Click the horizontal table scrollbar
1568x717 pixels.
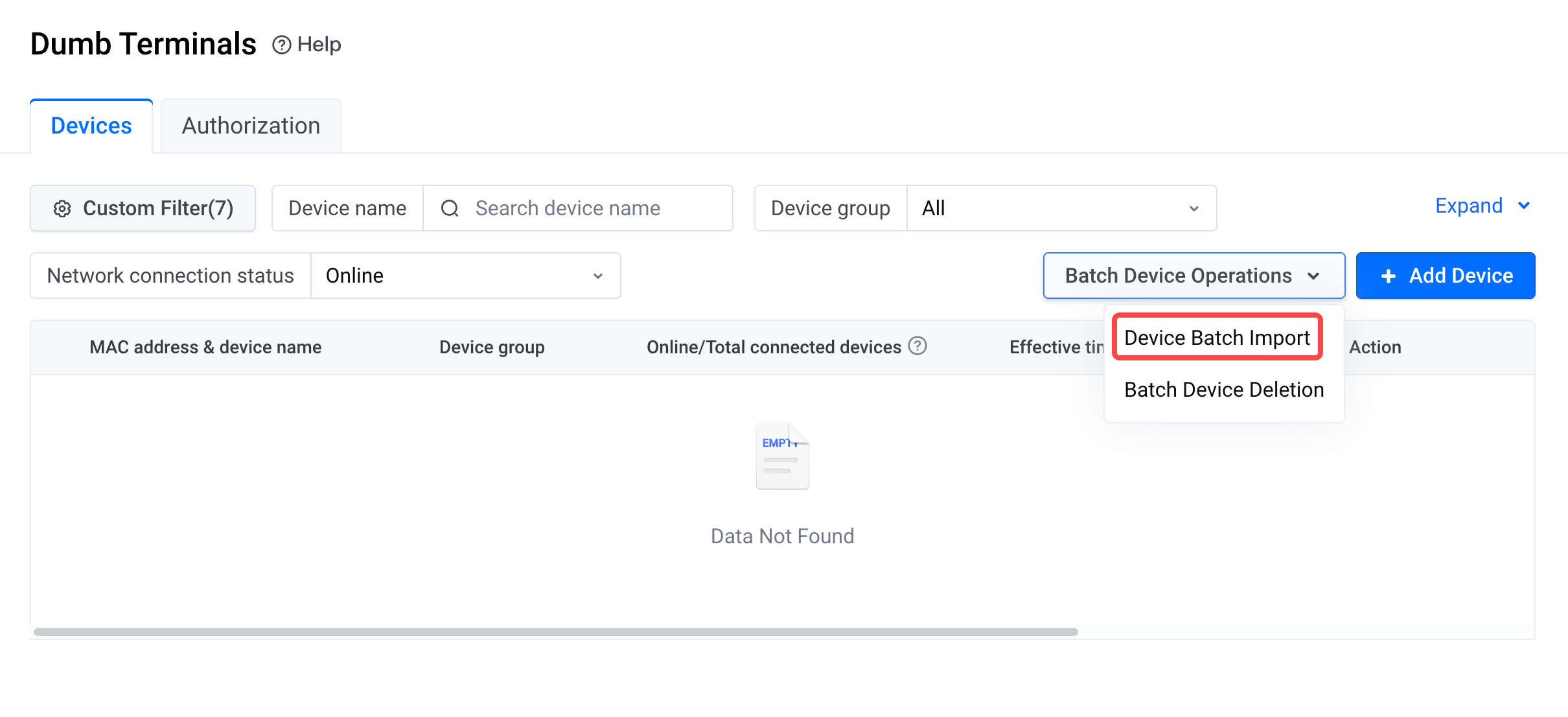tap(555, 631)
